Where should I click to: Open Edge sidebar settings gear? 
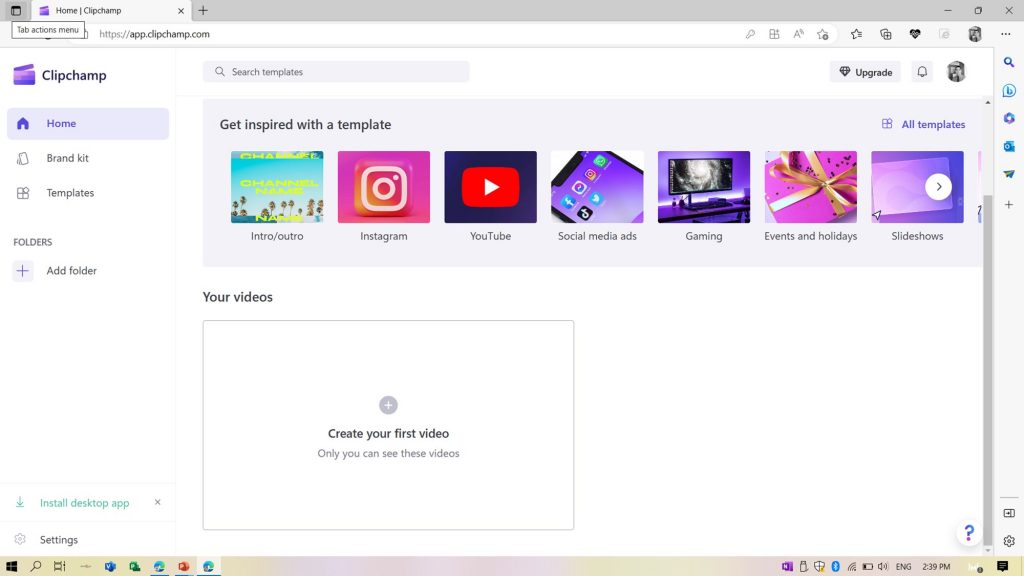pyautogui.click(x=1009, y=541)
